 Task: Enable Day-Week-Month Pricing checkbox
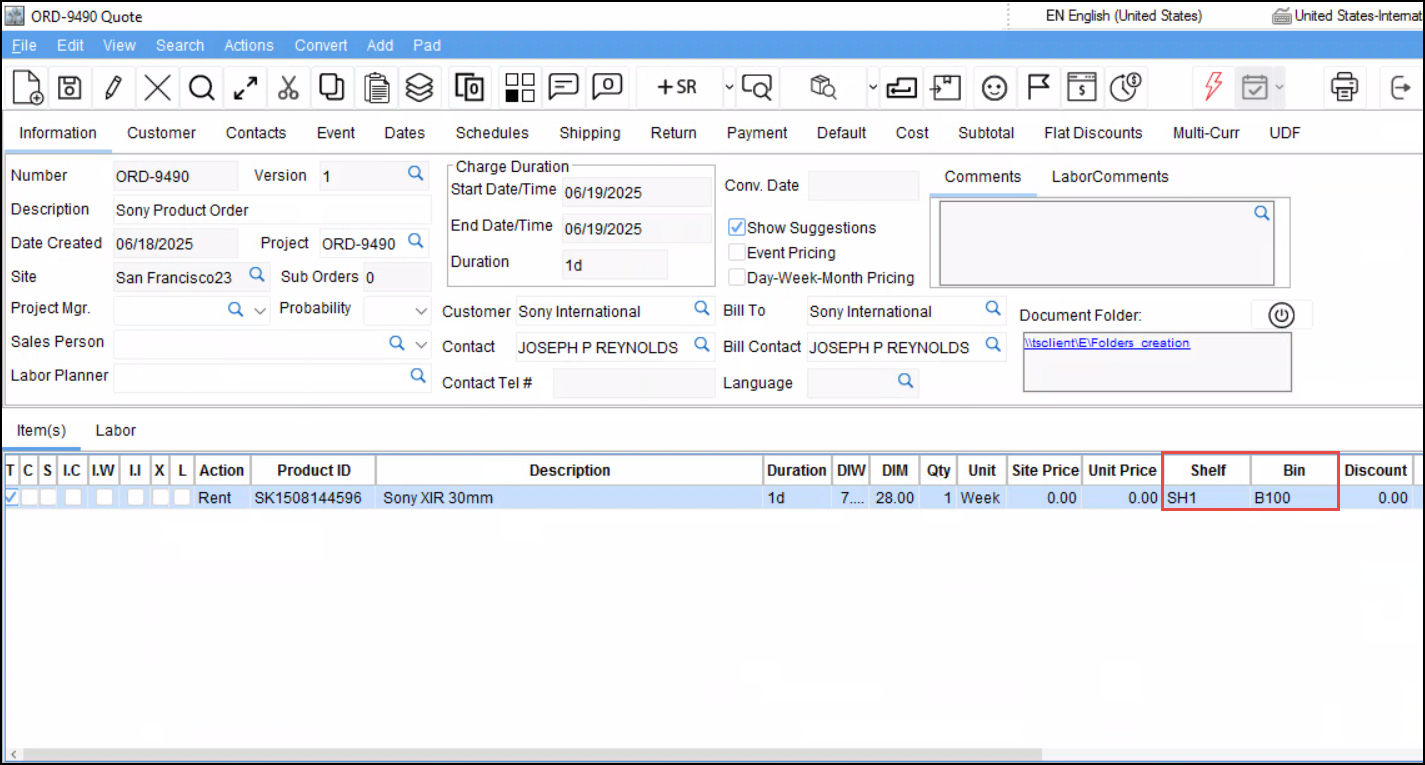[737, 278]
